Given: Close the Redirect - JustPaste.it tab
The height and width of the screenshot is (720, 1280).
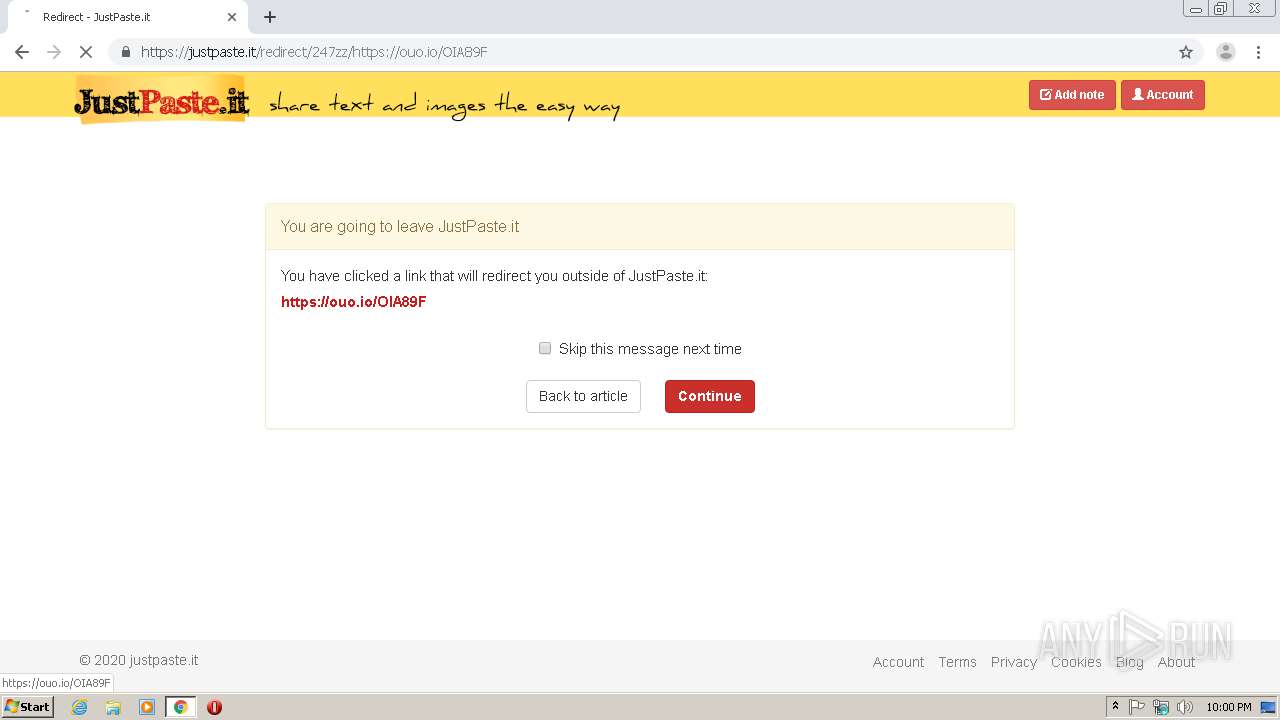Looking at the screenshot, I should coord(232,17).
